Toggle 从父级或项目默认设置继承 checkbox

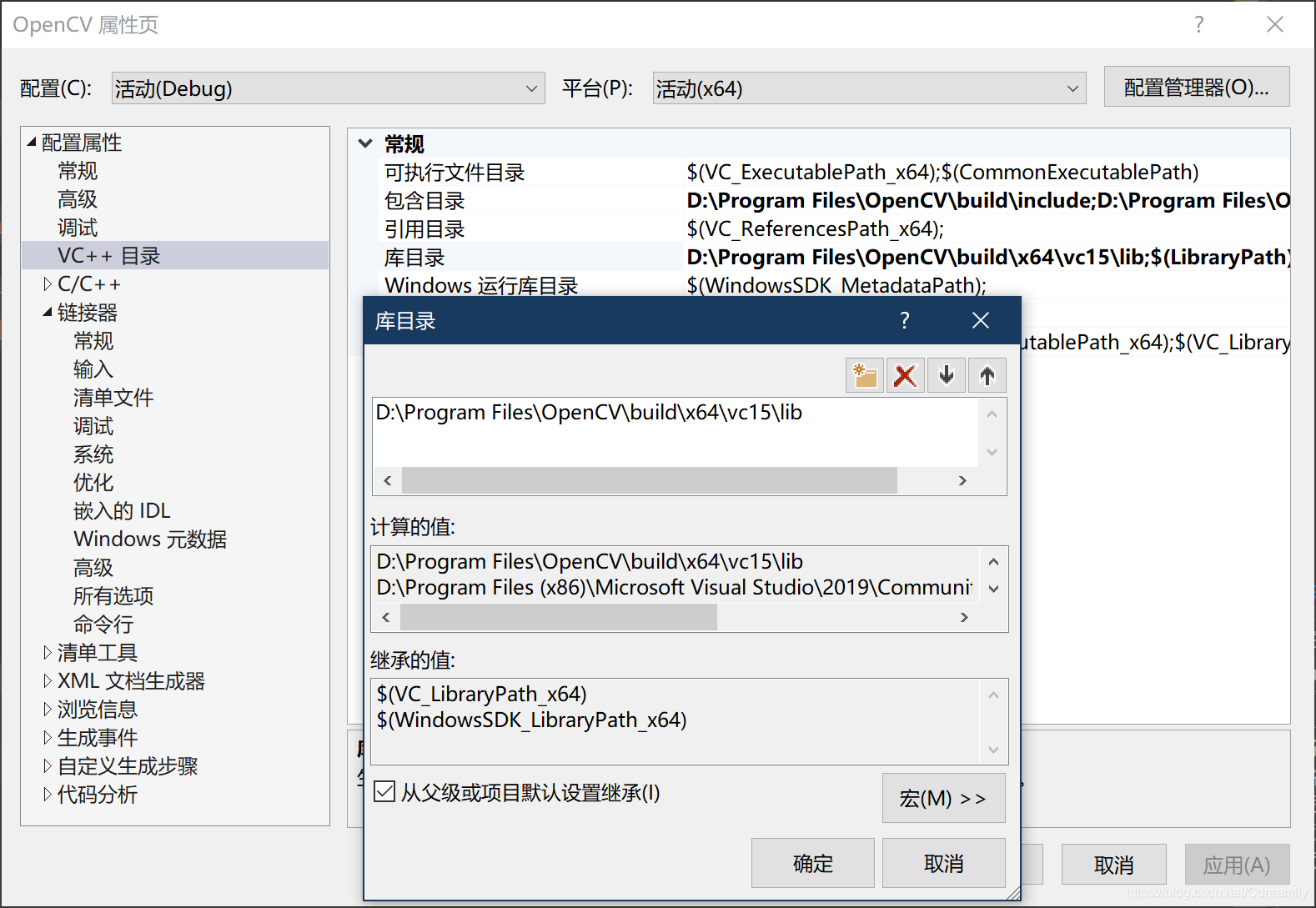click(x=384, y=791)
